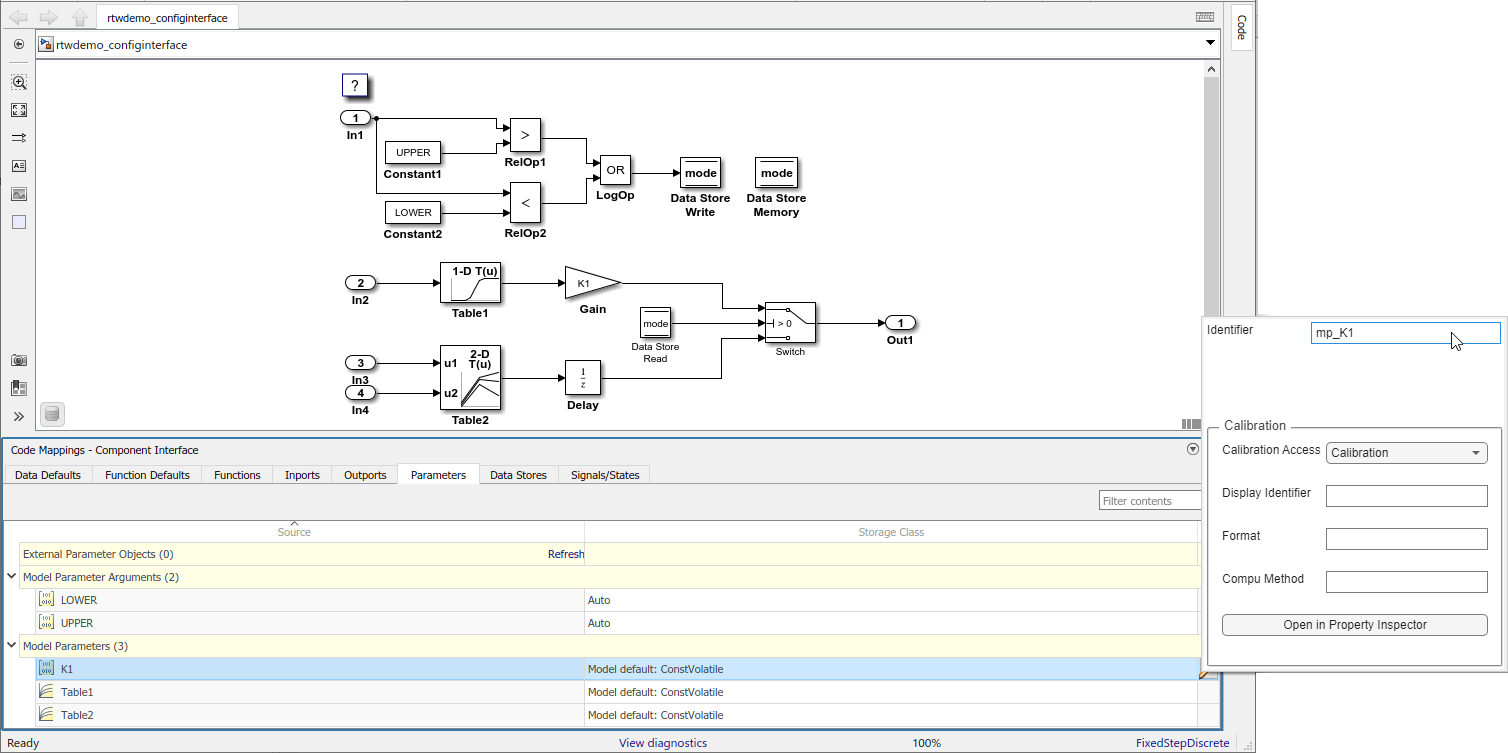Click the keyboard shortcuts icon at top
The image size is (1508, 753).
click(x=1206, y=17)
